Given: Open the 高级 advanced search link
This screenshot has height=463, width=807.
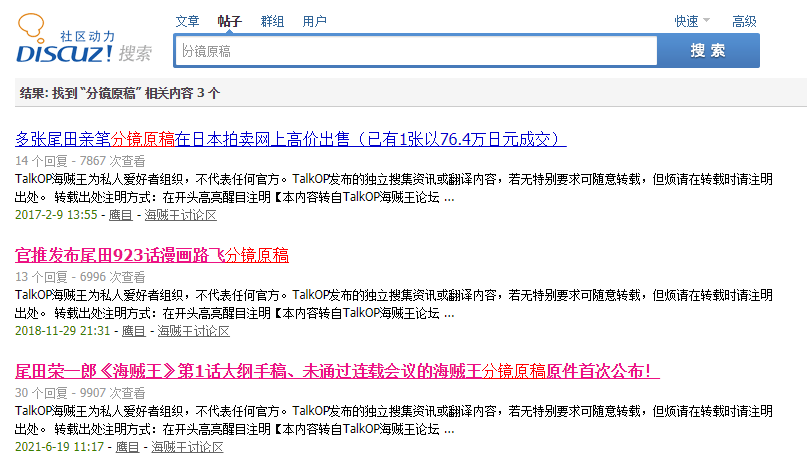Looking at the screenshot, I should pos(744,22).
